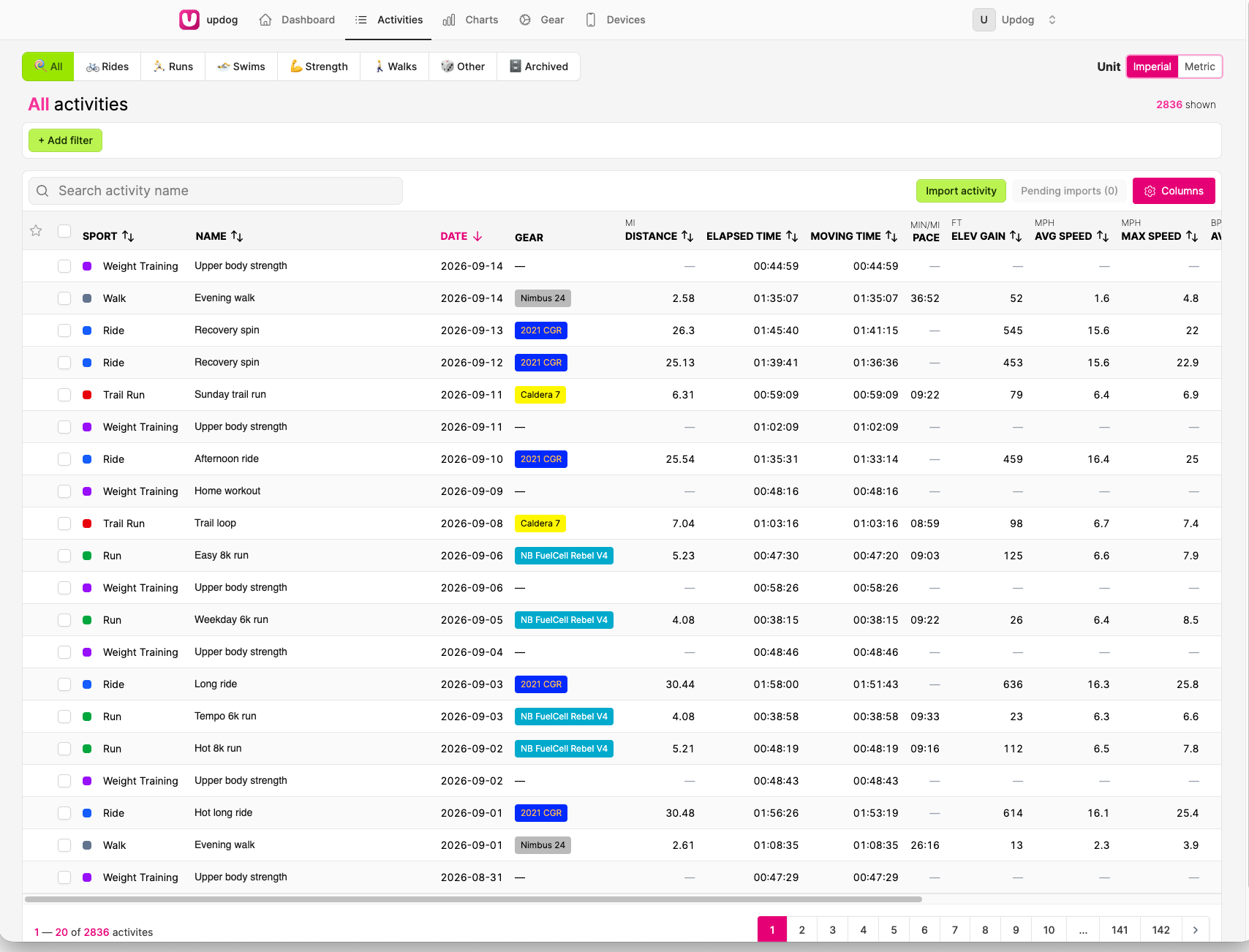Viewport: 1249px width, 952px height.
Task: Open the Tempo 6k run activity
Action: (x=225, y=716)
